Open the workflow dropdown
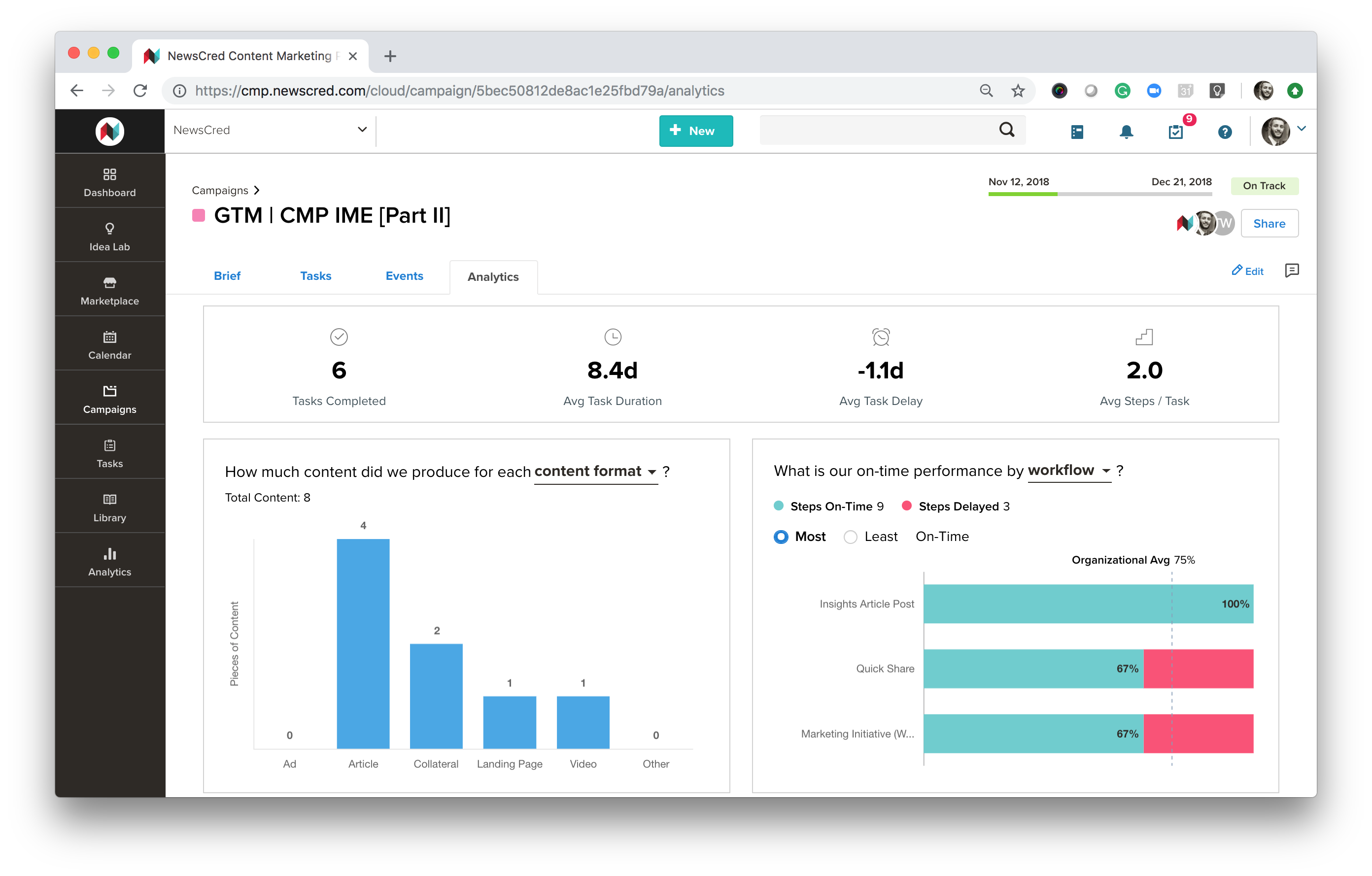The image size is (1372, 876). click(1069, 471)
